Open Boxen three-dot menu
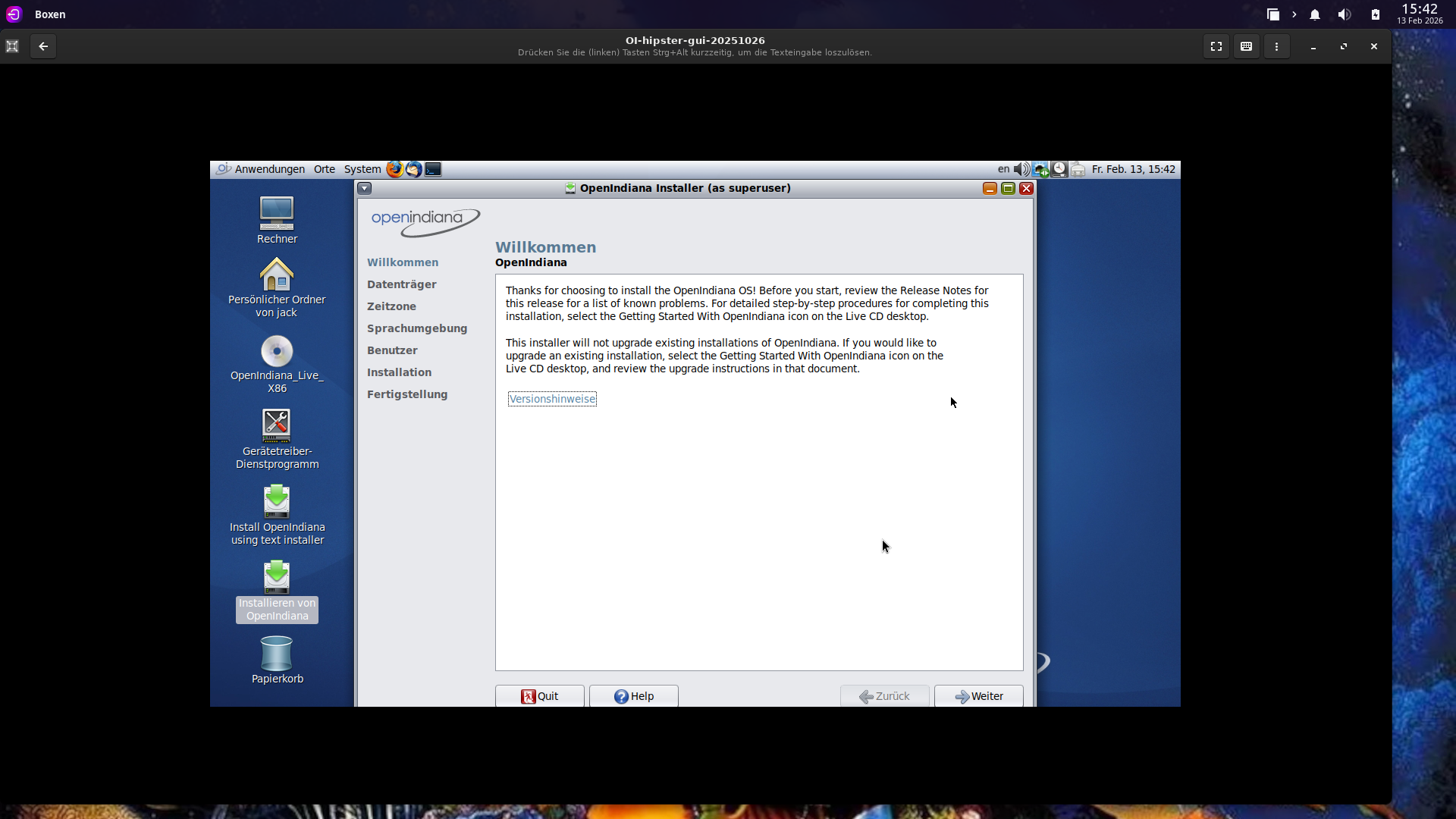This screenshot has height=819, width=1456. [x=1276, y=46]
